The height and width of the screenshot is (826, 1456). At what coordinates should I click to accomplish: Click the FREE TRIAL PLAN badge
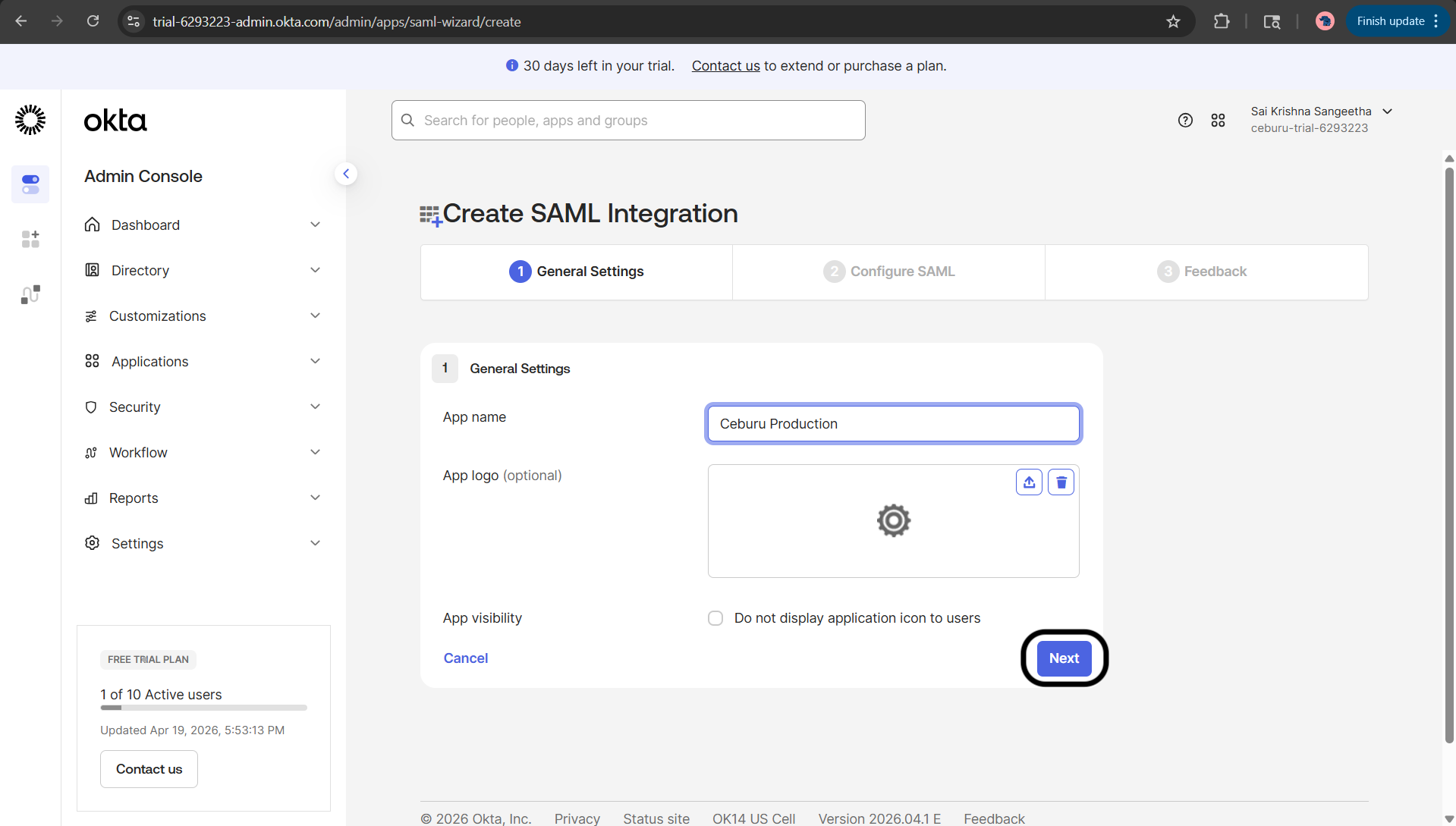[148, 660]
